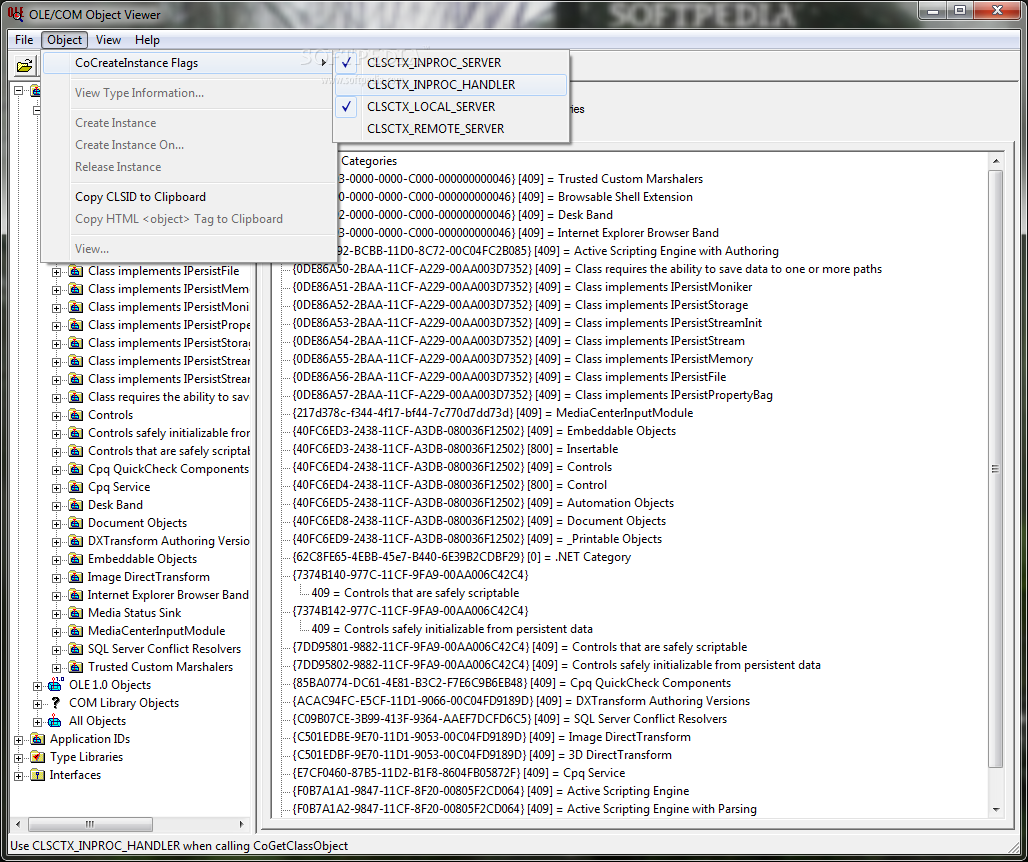Click the folder icon beside DXTransform Authoring Versions
Image resolution: width=1028 pixels, height=862 pixels.
pyautogui.click(x=76, y=541)
